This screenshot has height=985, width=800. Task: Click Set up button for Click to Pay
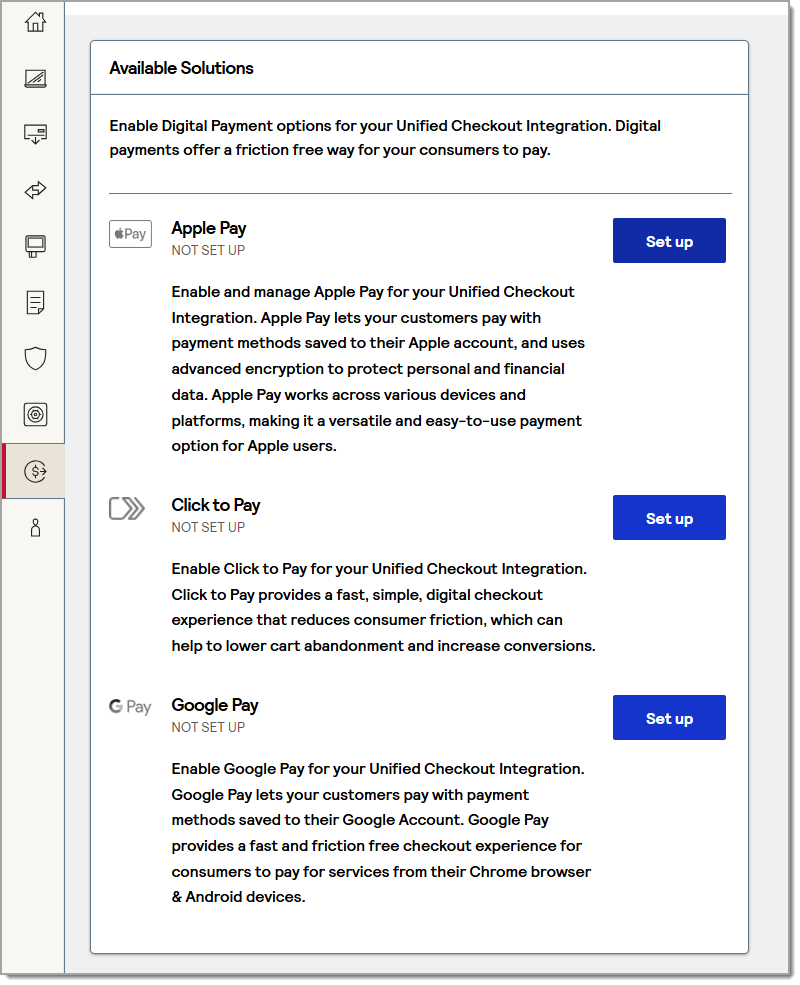669,518
